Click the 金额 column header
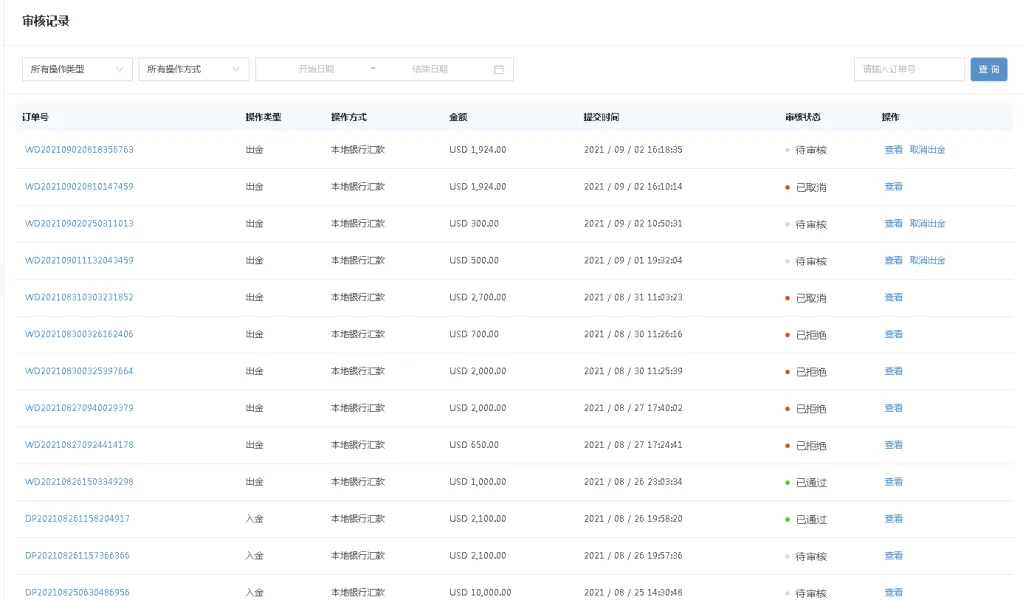This screenshot has width=1023, height=600. (458, 117)
